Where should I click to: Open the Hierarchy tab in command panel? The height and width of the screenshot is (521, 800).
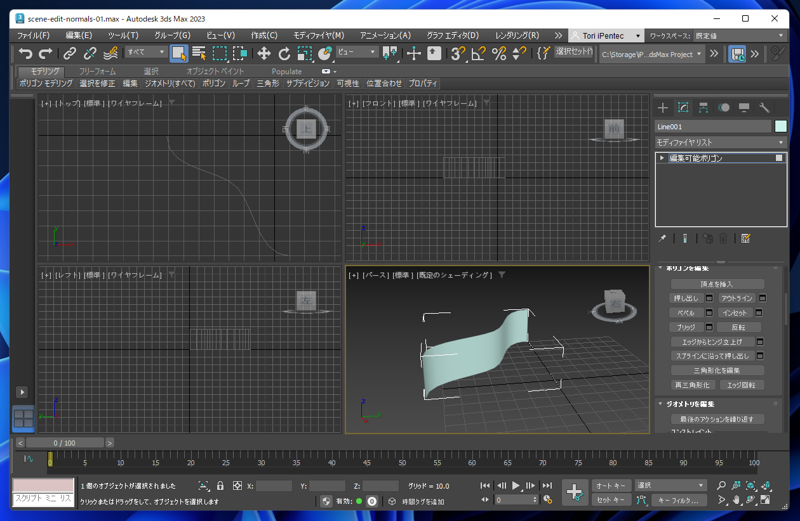tap(704, 107)
